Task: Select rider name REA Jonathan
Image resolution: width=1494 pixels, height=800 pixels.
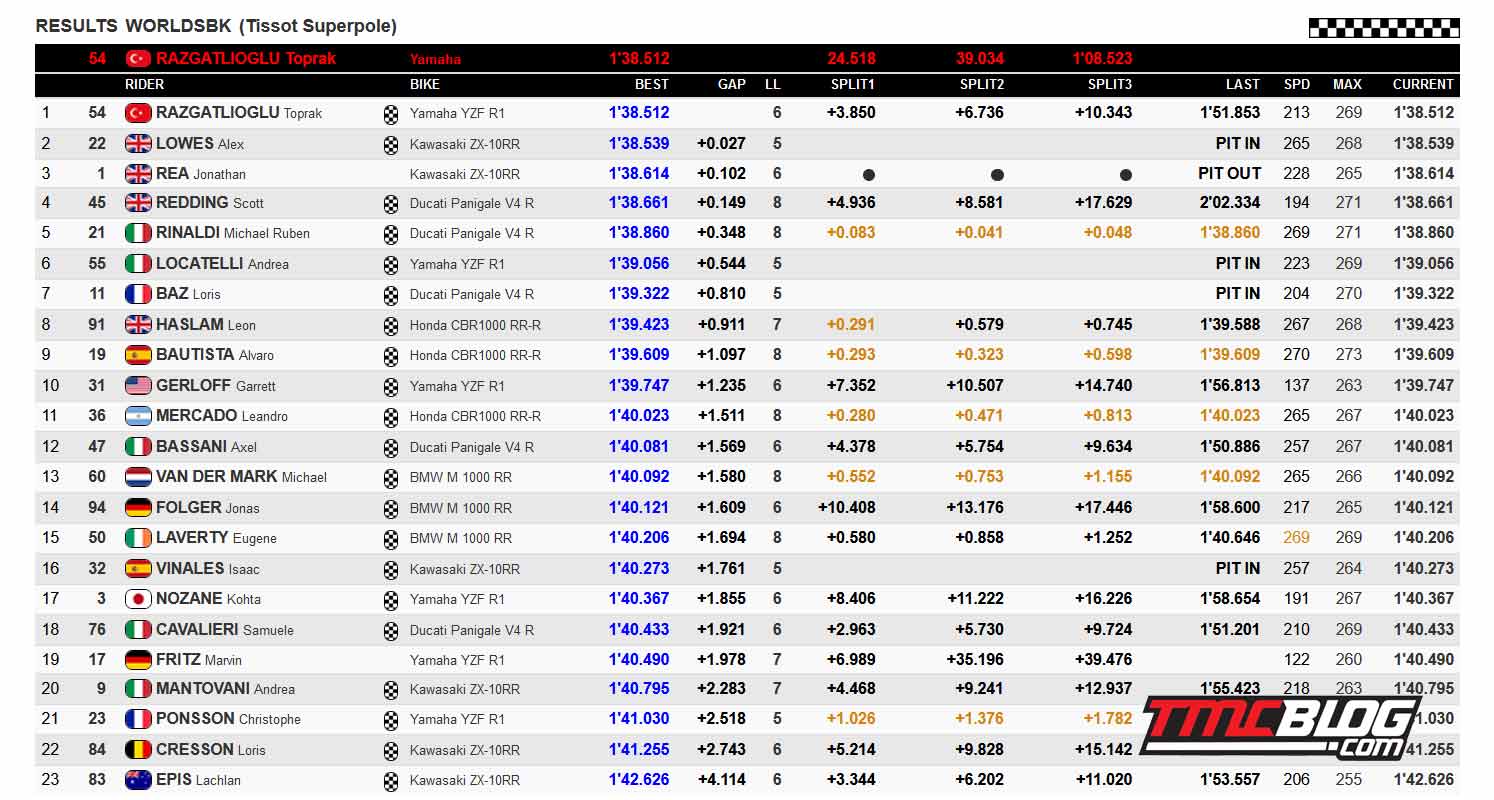Action: point(201,173)
